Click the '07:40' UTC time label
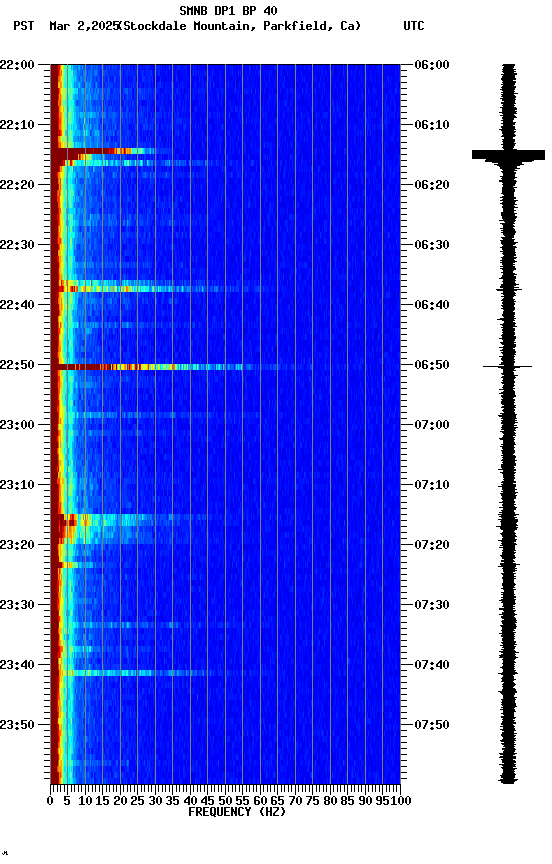Image resolution: width=552 pixels, height=864 pixels. click(x=432, y=666)
